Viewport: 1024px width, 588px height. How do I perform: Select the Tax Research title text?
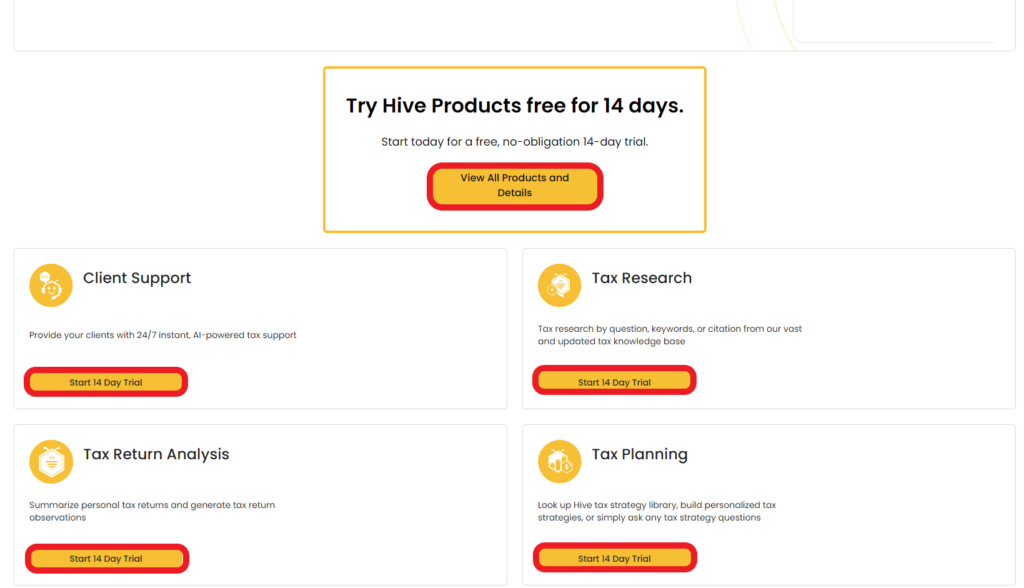click(641, 278)
